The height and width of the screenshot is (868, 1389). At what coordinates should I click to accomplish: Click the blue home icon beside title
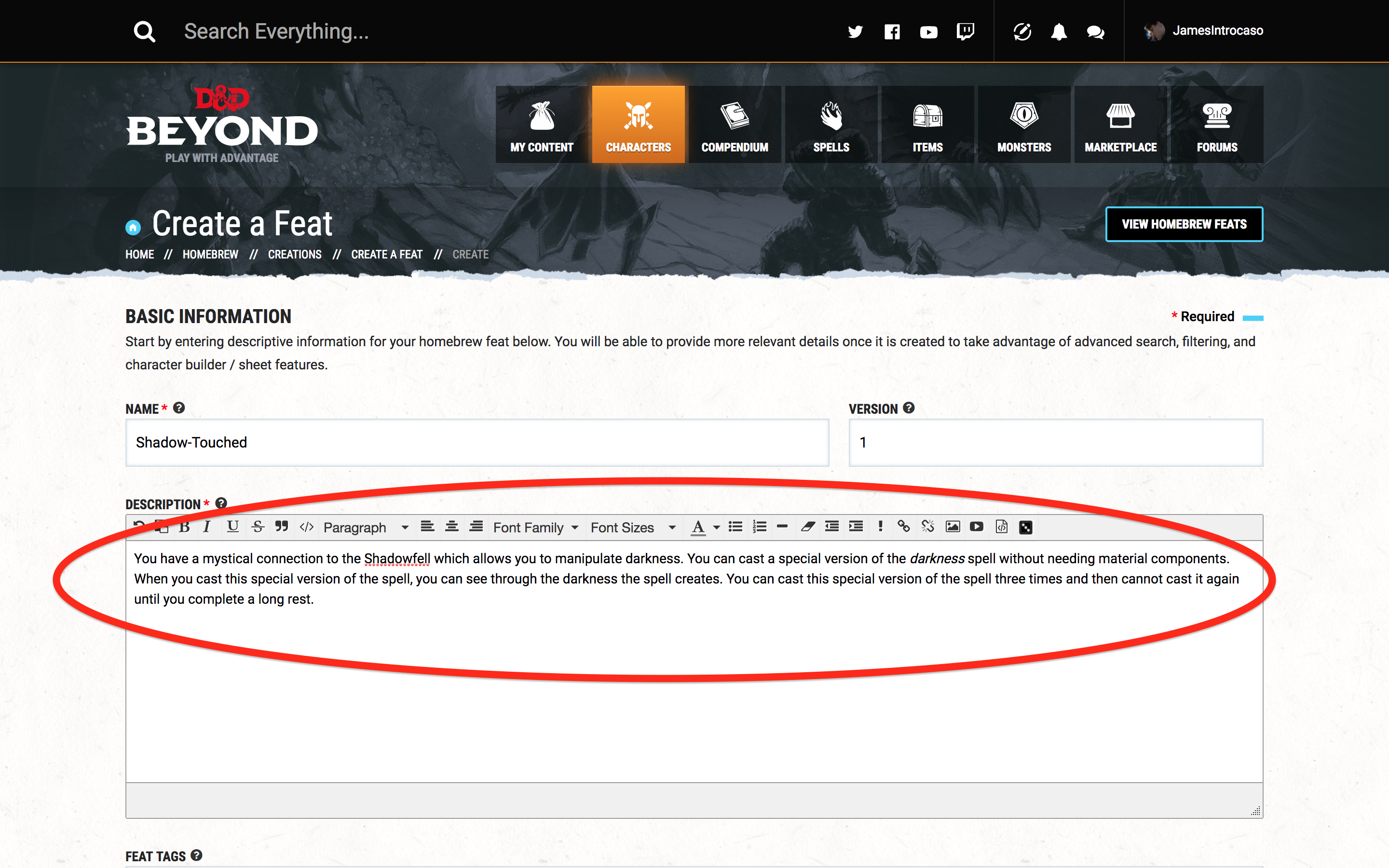pyautogui.click(x=133, y=228)
